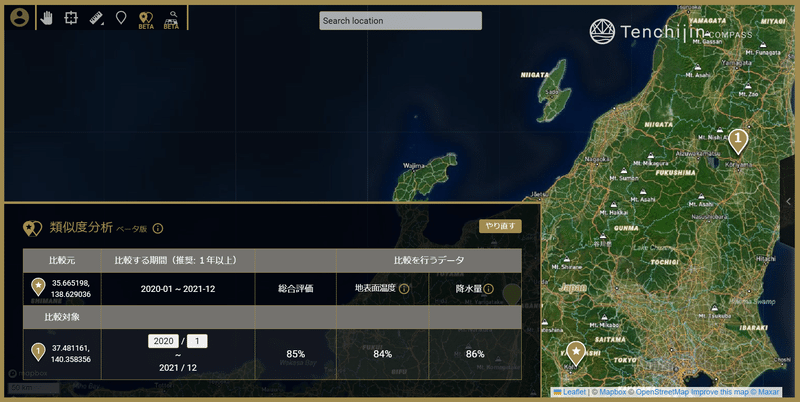Click the やり直す redo button
This screenshot has width=800, height=402.
tap(500, 226)
